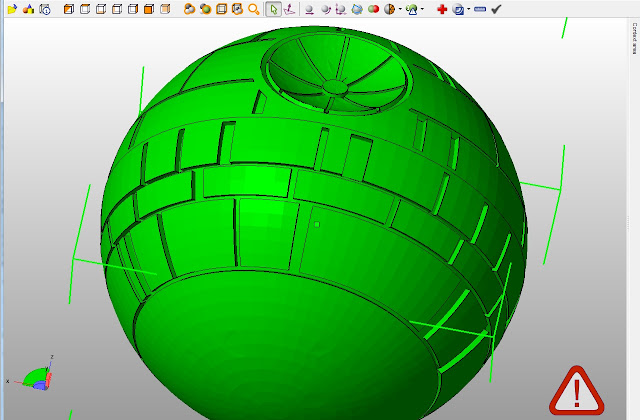Click zoom to platform with parts icon
The width and height of the screenshot is (640, 420).
[237, 9]
